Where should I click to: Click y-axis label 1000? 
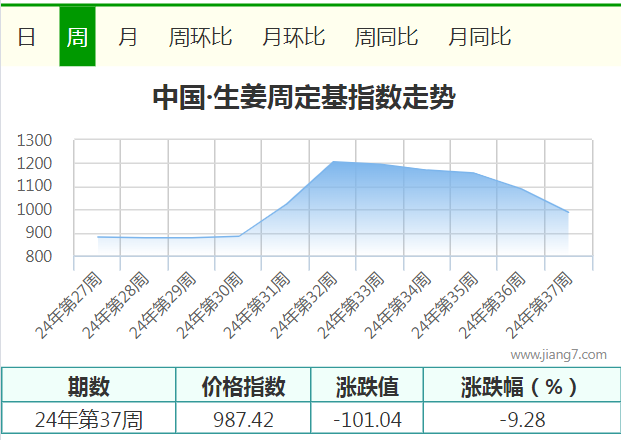point(34,210)
